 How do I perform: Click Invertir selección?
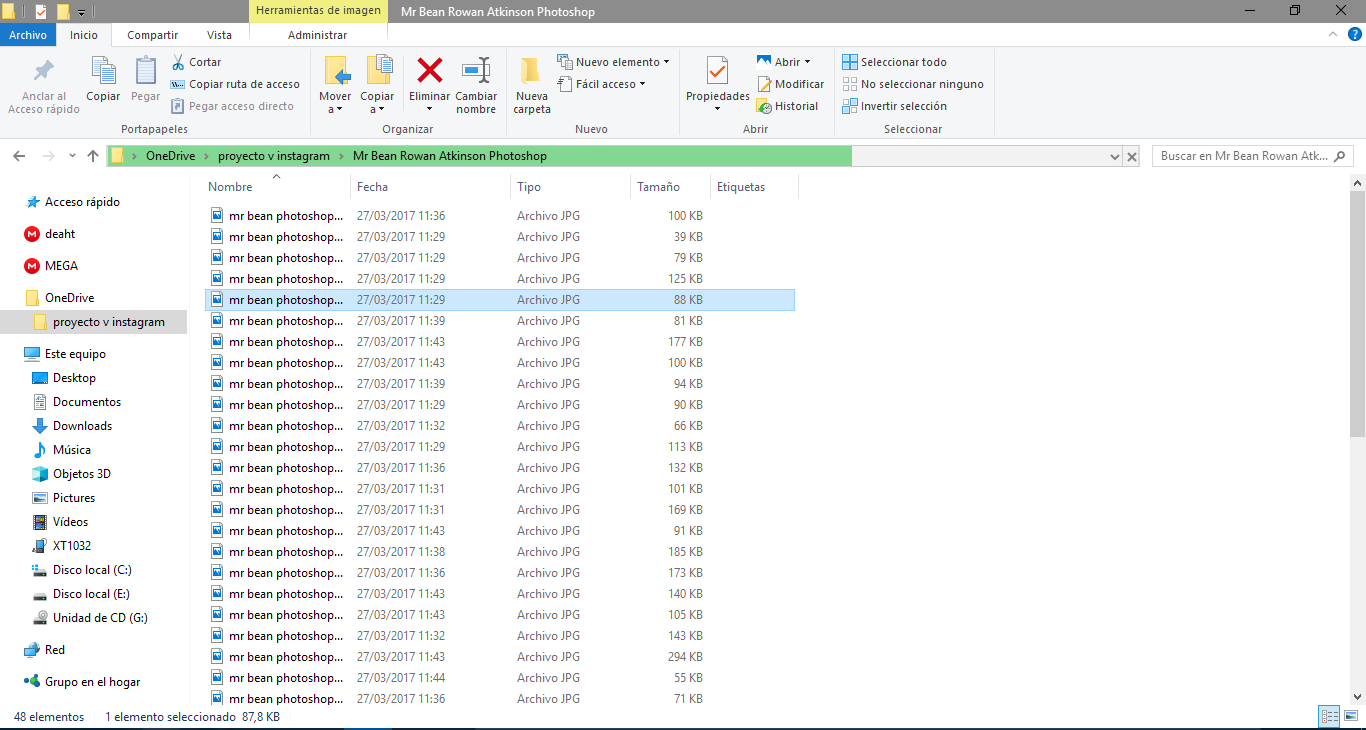point(894,106)
